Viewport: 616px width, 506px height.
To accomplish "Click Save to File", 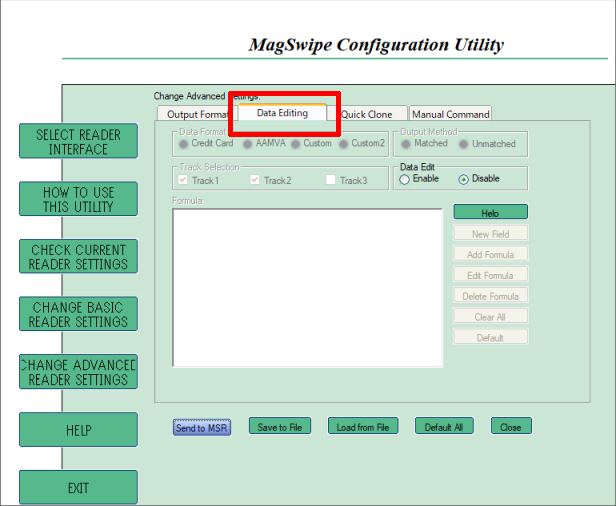I will (x=279, y=427).
